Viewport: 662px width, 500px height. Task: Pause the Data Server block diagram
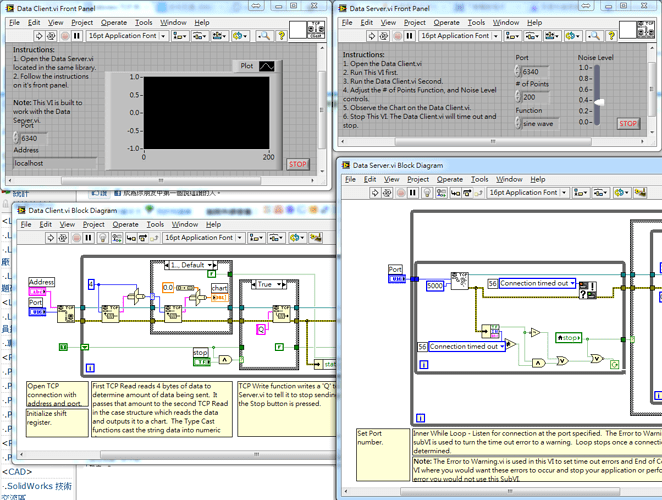[412, 193]
